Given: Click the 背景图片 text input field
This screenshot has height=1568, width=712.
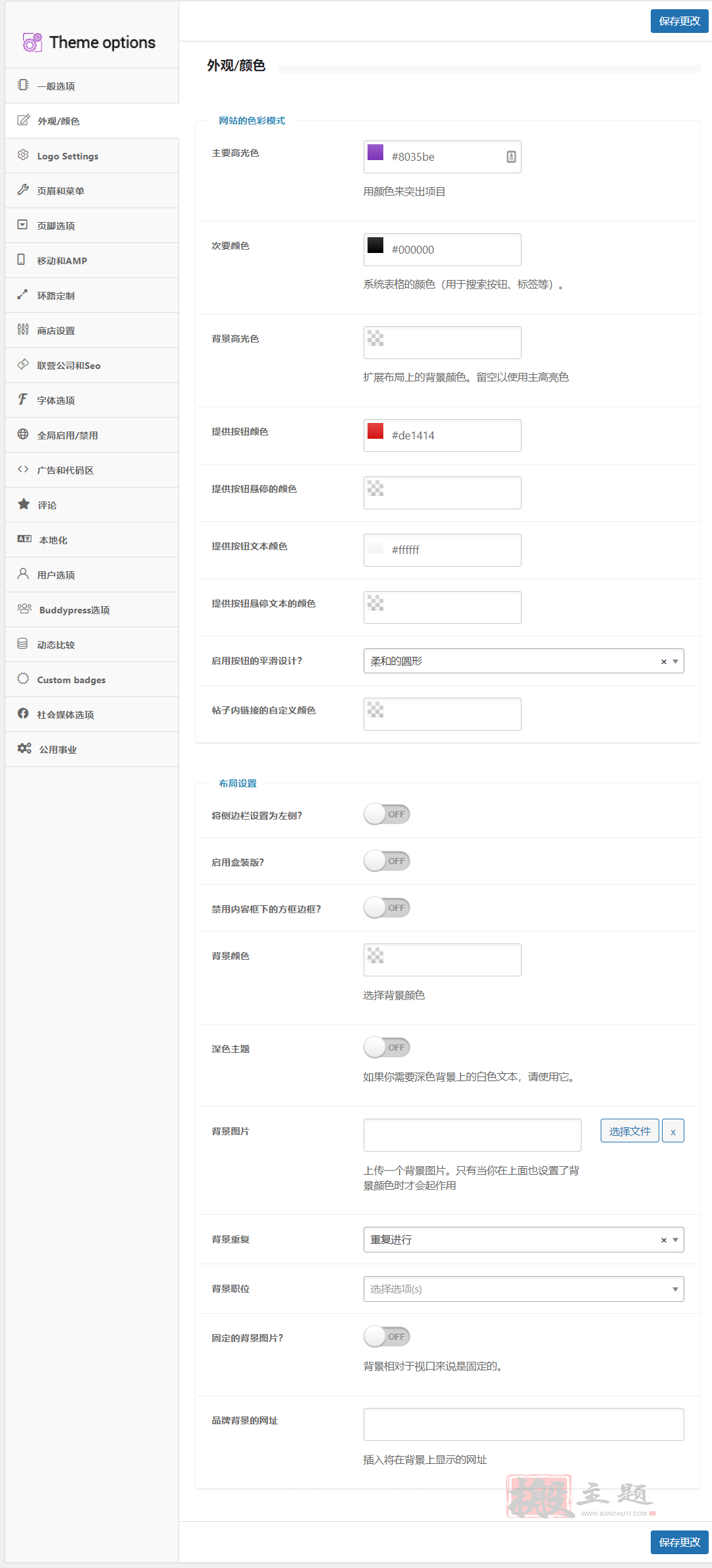Looking at the screenshot, I should tap(472, 1135).
